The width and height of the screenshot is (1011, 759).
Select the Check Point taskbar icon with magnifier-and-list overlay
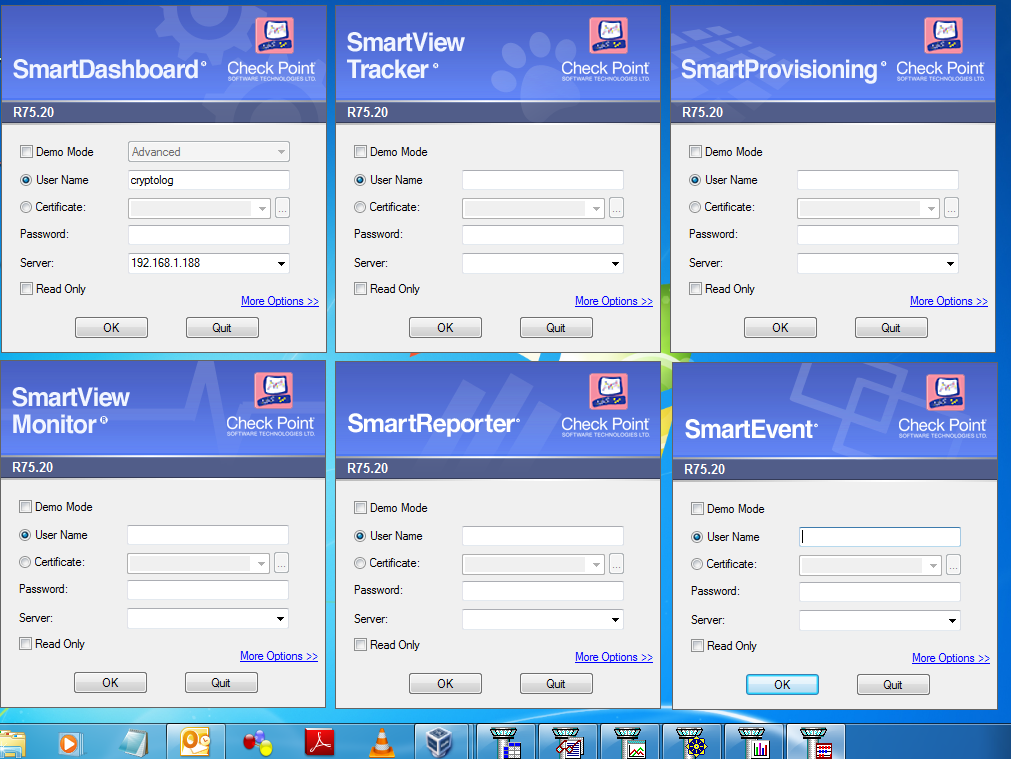[x=567, y=742]
